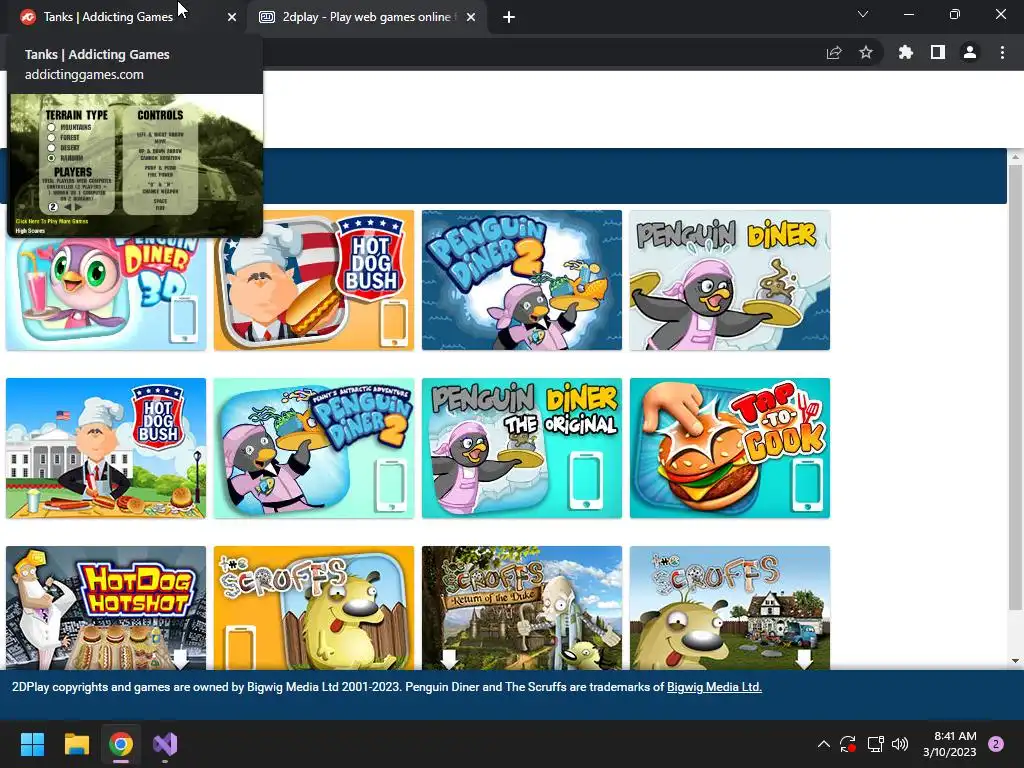The width and height of the screenshot is (1024, 768).
Task: Switch to the 2dplay web games tab
Action: tap(367, 17)
